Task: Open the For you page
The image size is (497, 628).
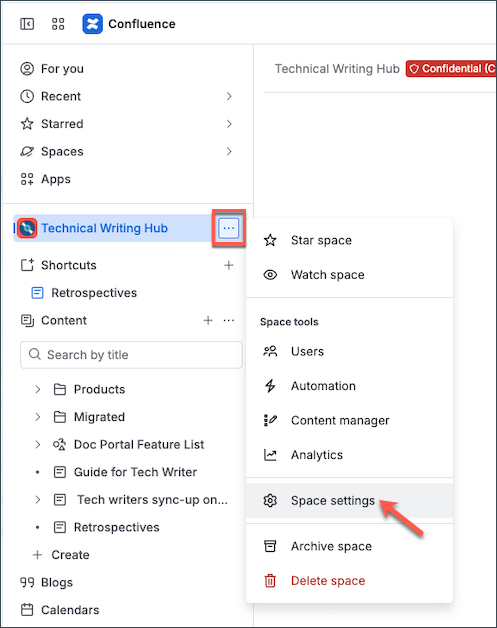Action: click(62, 69)
